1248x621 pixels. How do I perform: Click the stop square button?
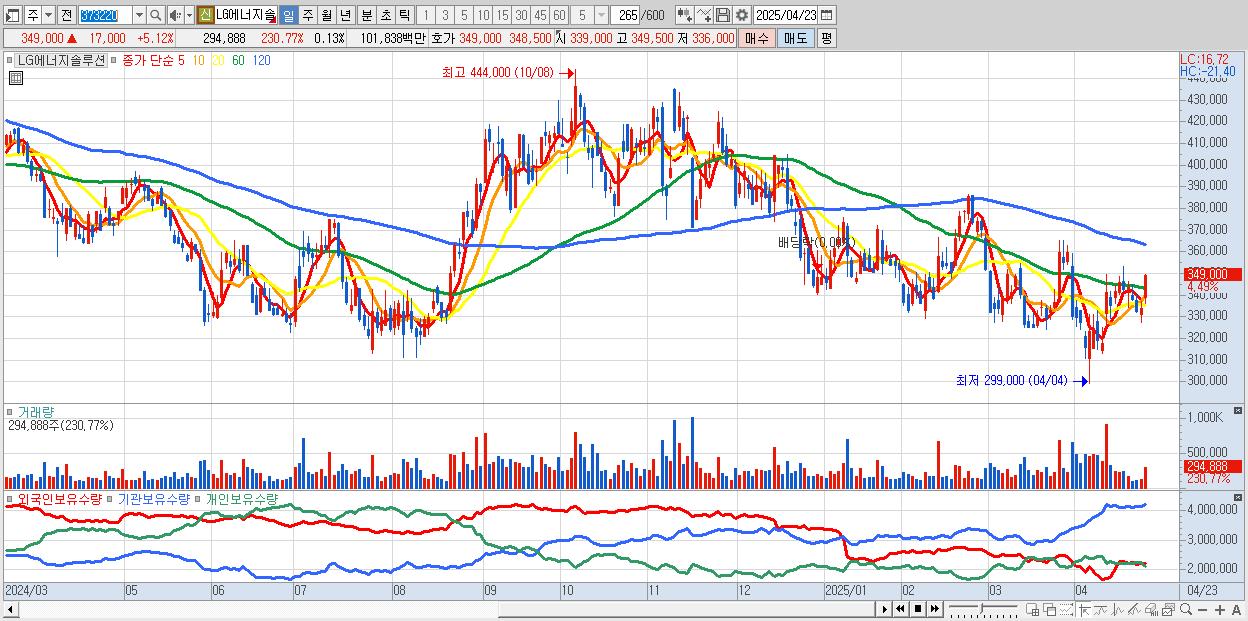(917, 609)
